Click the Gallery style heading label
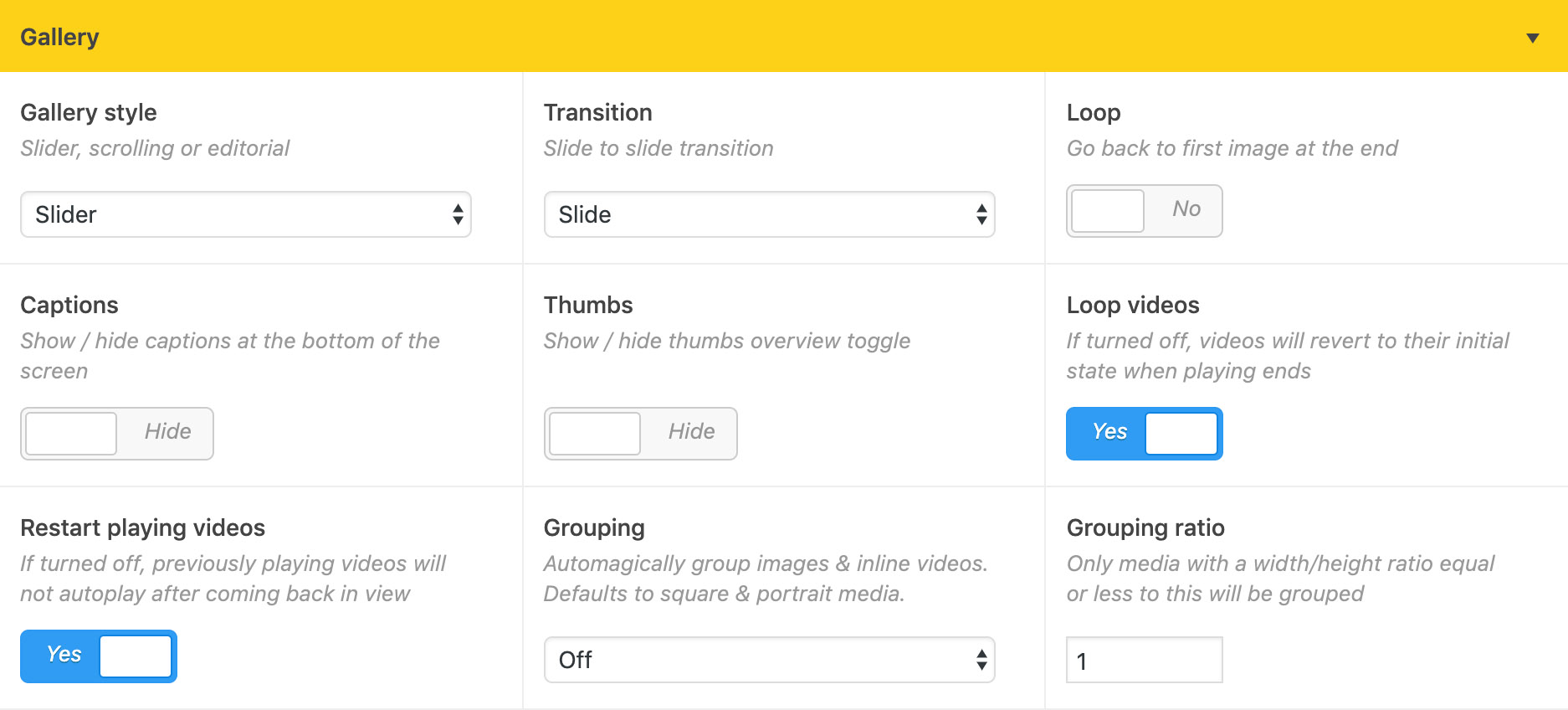Screen dimensions: 1568x710 coord(89,112)
